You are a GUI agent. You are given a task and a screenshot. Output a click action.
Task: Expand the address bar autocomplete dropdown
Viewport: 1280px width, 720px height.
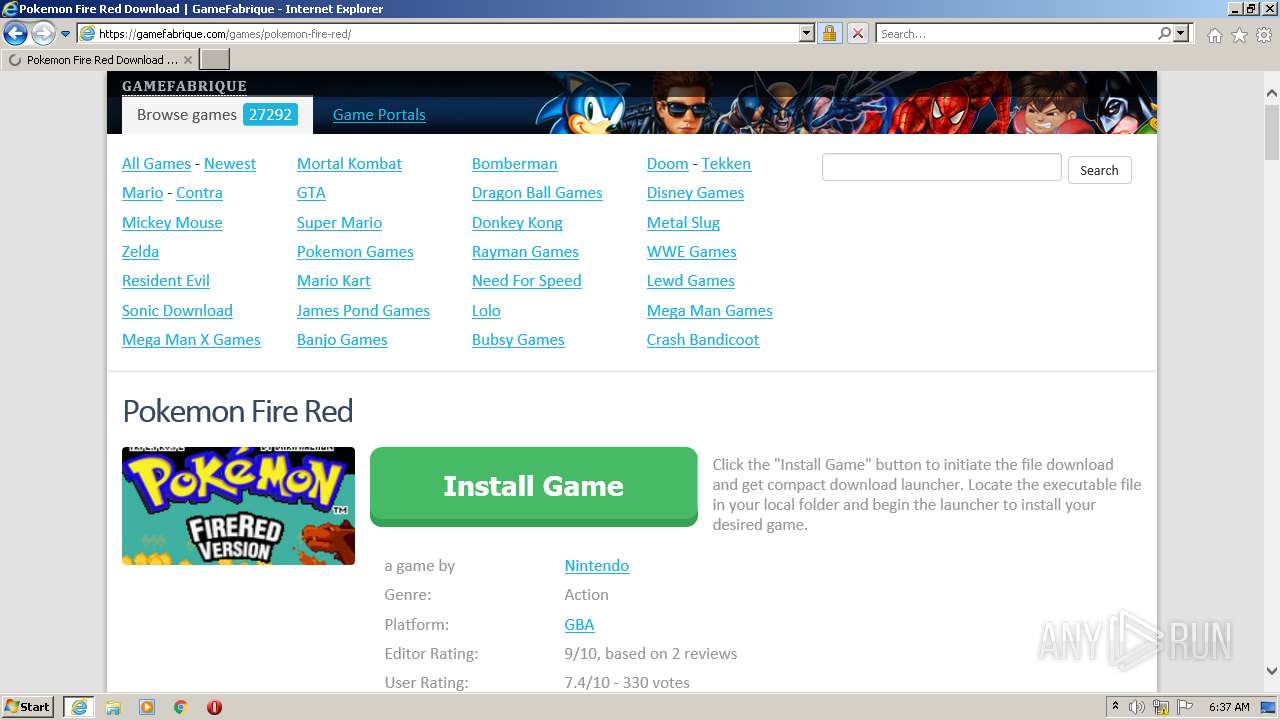(x=807, y=33)
